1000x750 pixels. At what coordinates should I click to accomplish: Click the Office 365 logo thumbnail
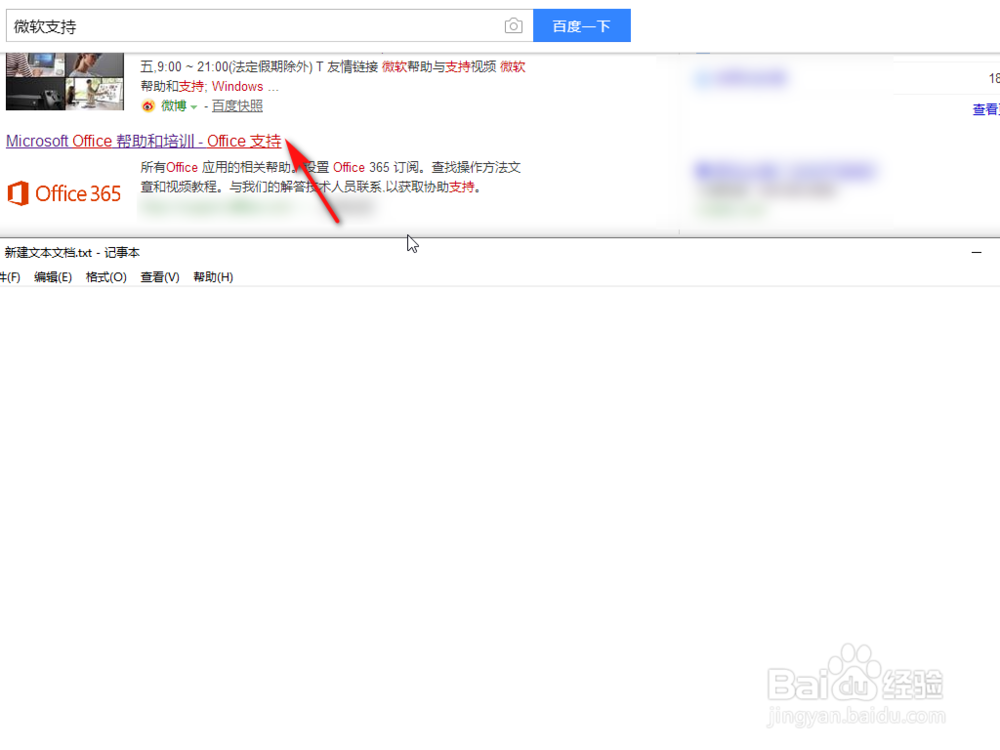click(x=64, y=193)
